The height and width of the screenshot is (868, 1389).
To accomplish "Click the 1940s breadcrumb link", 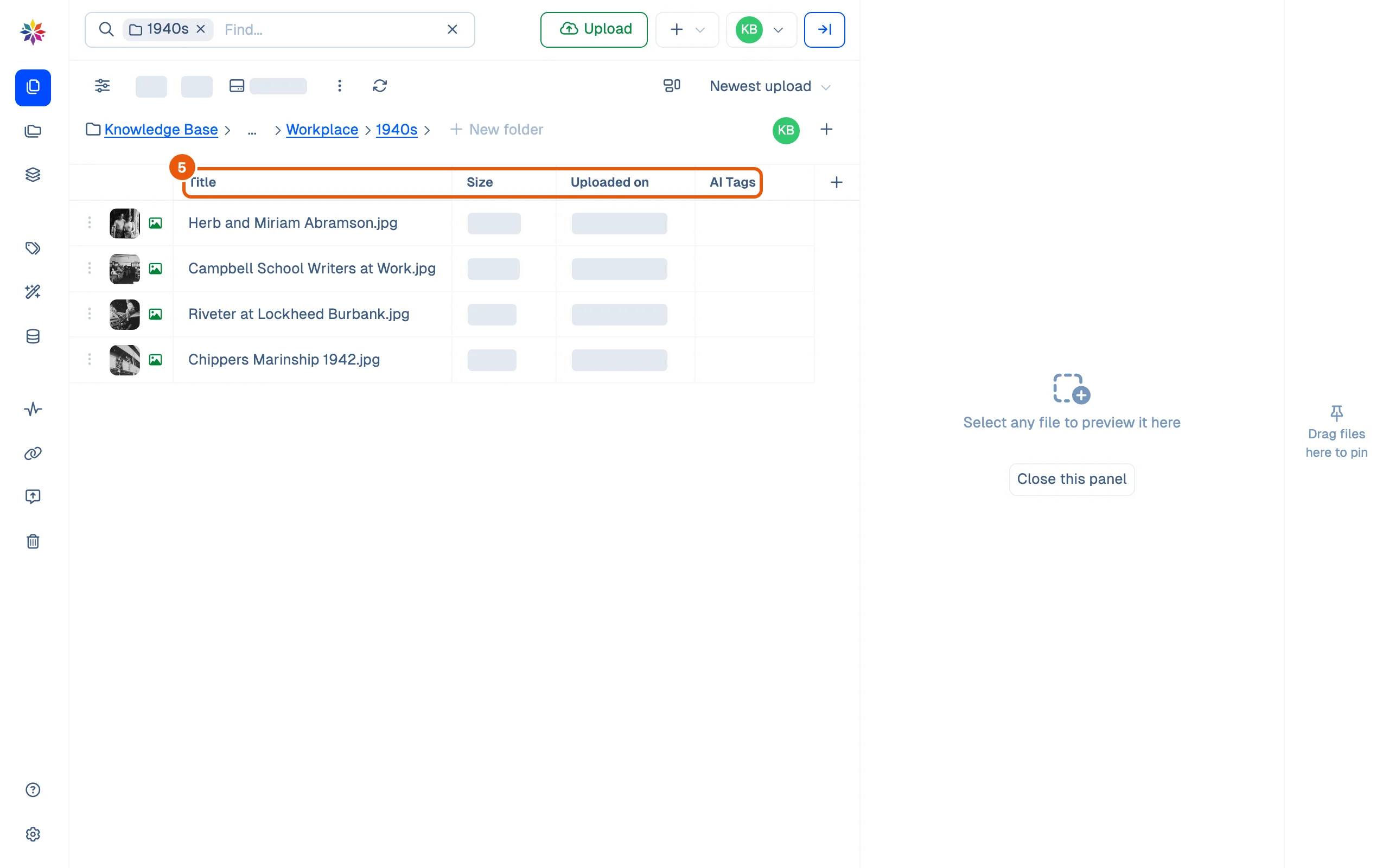I will pos(397,130).
